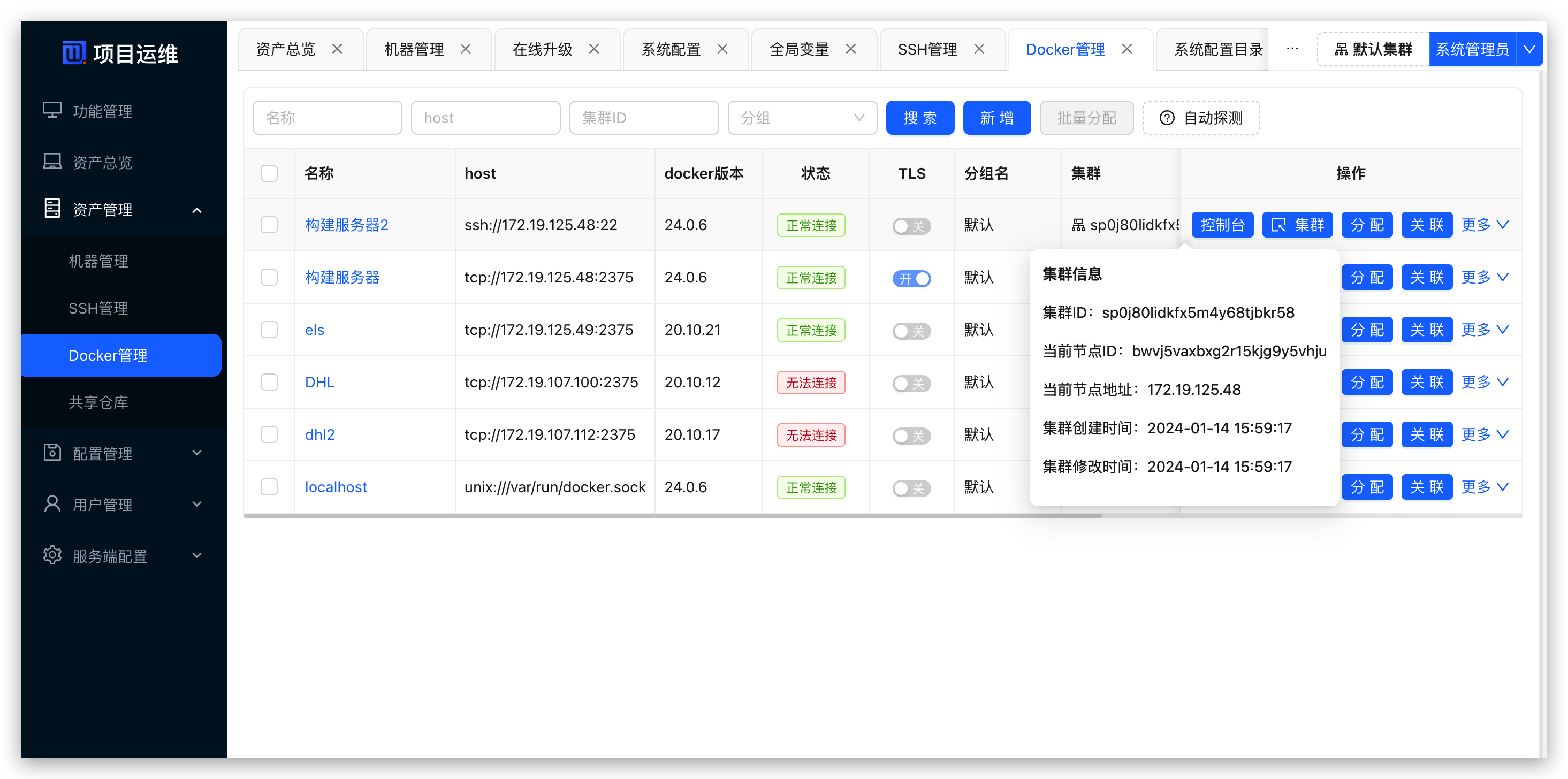
Task: Click the 项目运维 logo icon
Action: [74, 53]
